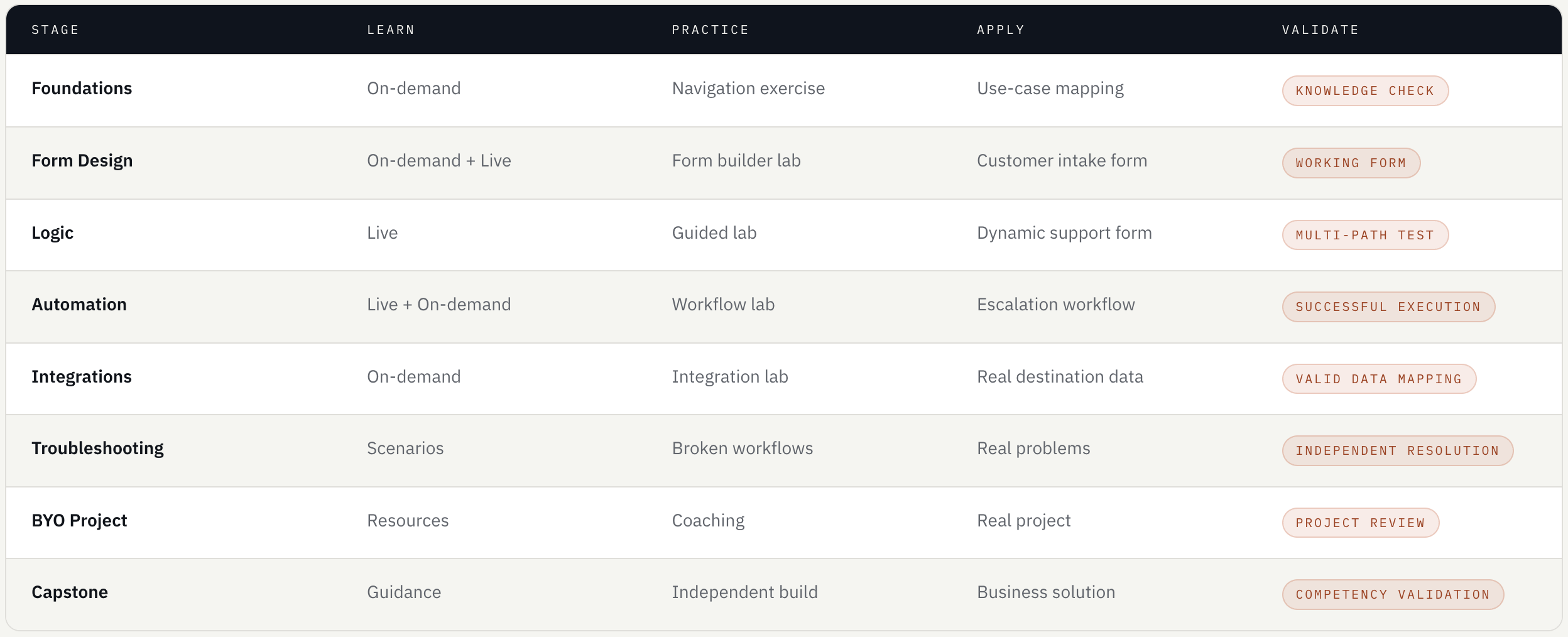1568x637 pixels.
Task: Click On-demand in the Foundations row
Action: tap(414, 89)
